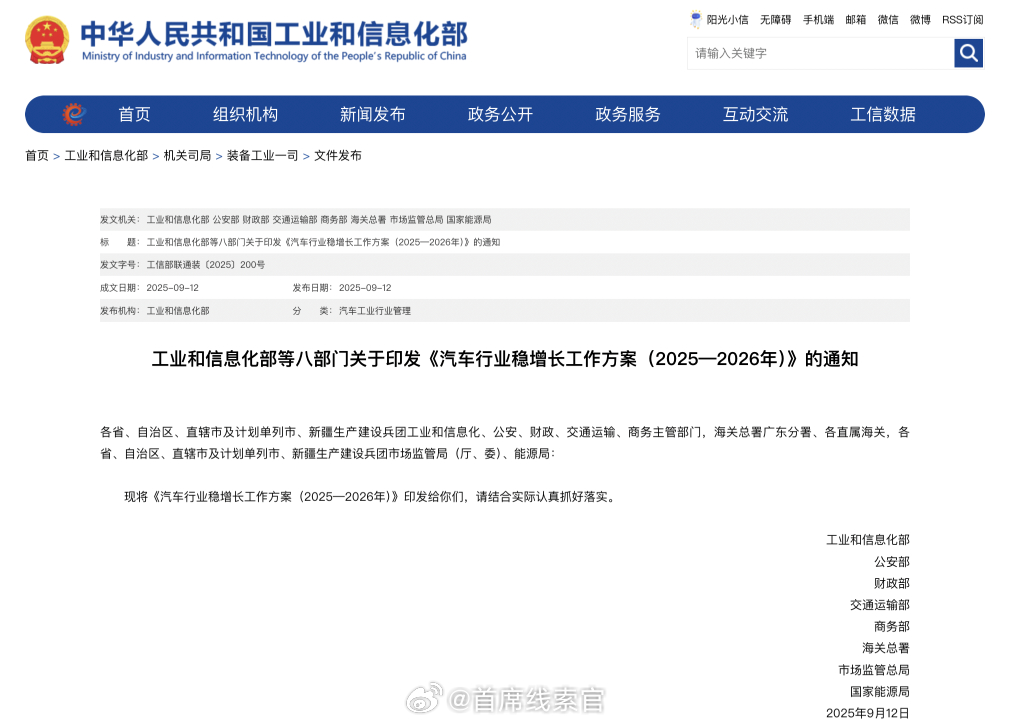The image size is (1015, 723).
Task: Focus the 请输入关键字 search field
Action: [x=821, y=53]
